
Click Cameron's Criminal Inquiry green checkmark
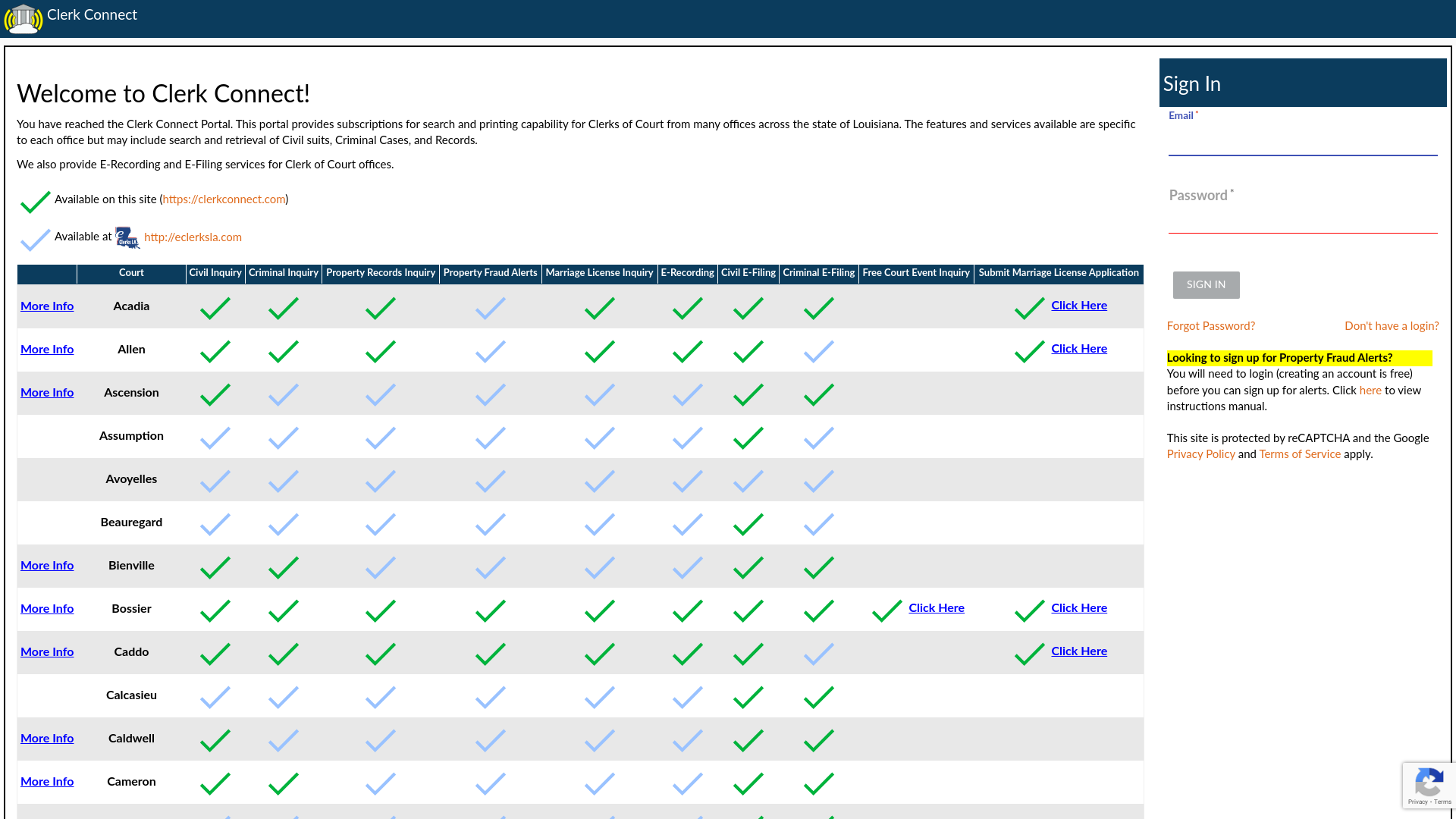click(284, 783)
